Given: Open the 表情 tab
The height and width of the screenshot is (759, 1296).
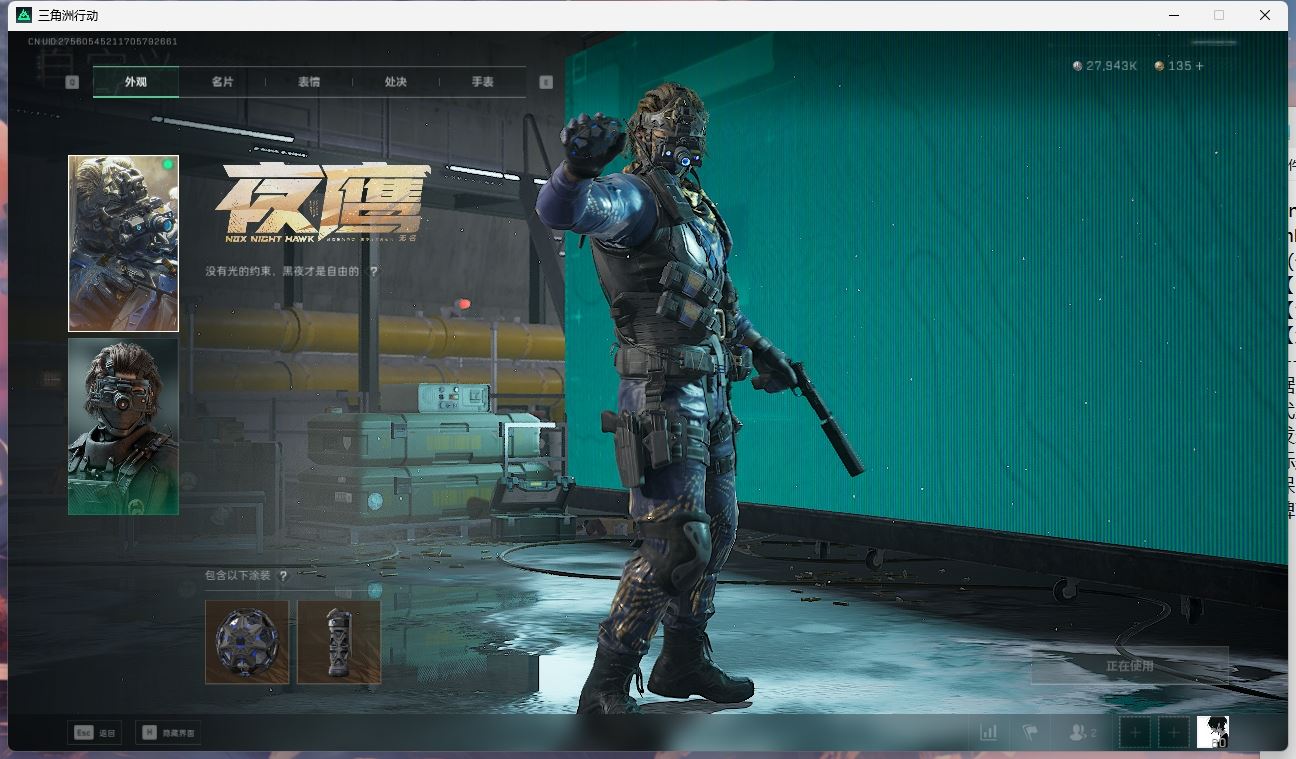Looking at the screenshot, I should (x=309, y=82).
